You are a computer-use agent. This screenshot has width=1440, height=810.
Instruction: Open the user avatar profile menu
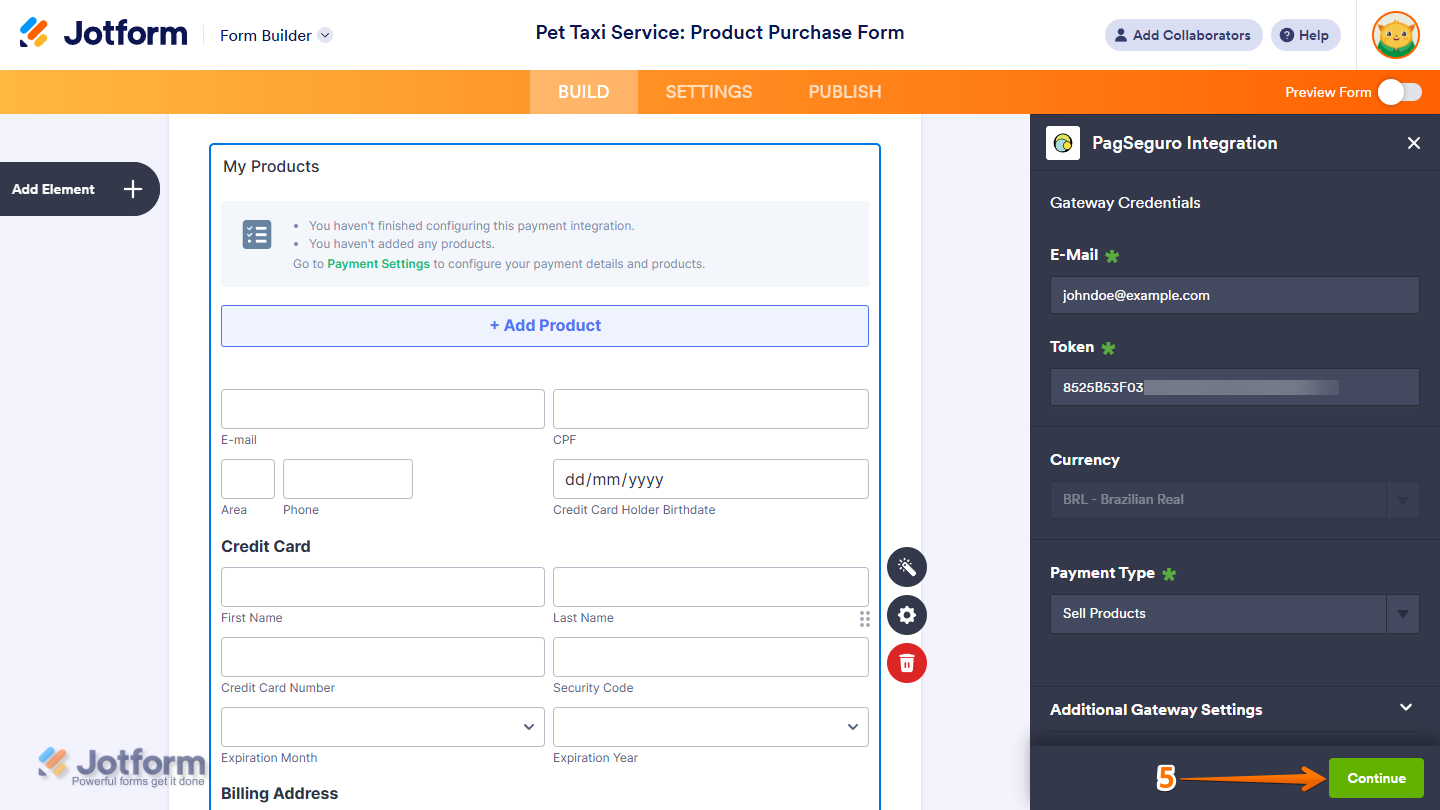1395,35
